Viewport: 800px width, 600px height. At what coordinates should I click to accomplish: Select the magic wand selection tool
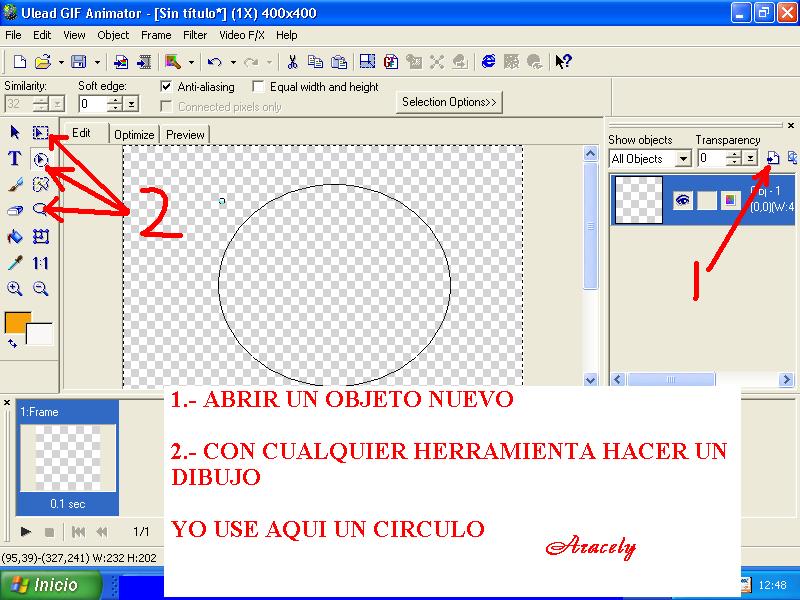[x=40, y=184]
